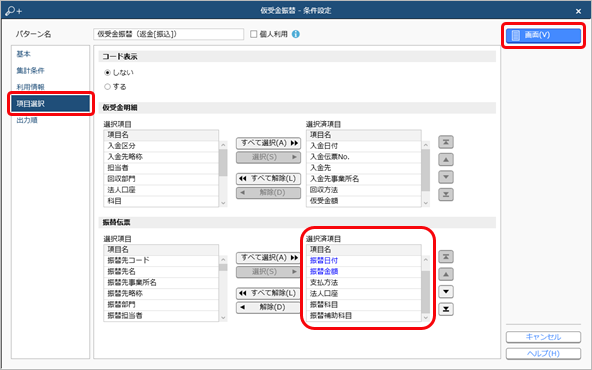Screen dimensions: 592x370
Task: Select 法人口座 in 振替伝票 選択済項目
Action: [x=364, y=293]
